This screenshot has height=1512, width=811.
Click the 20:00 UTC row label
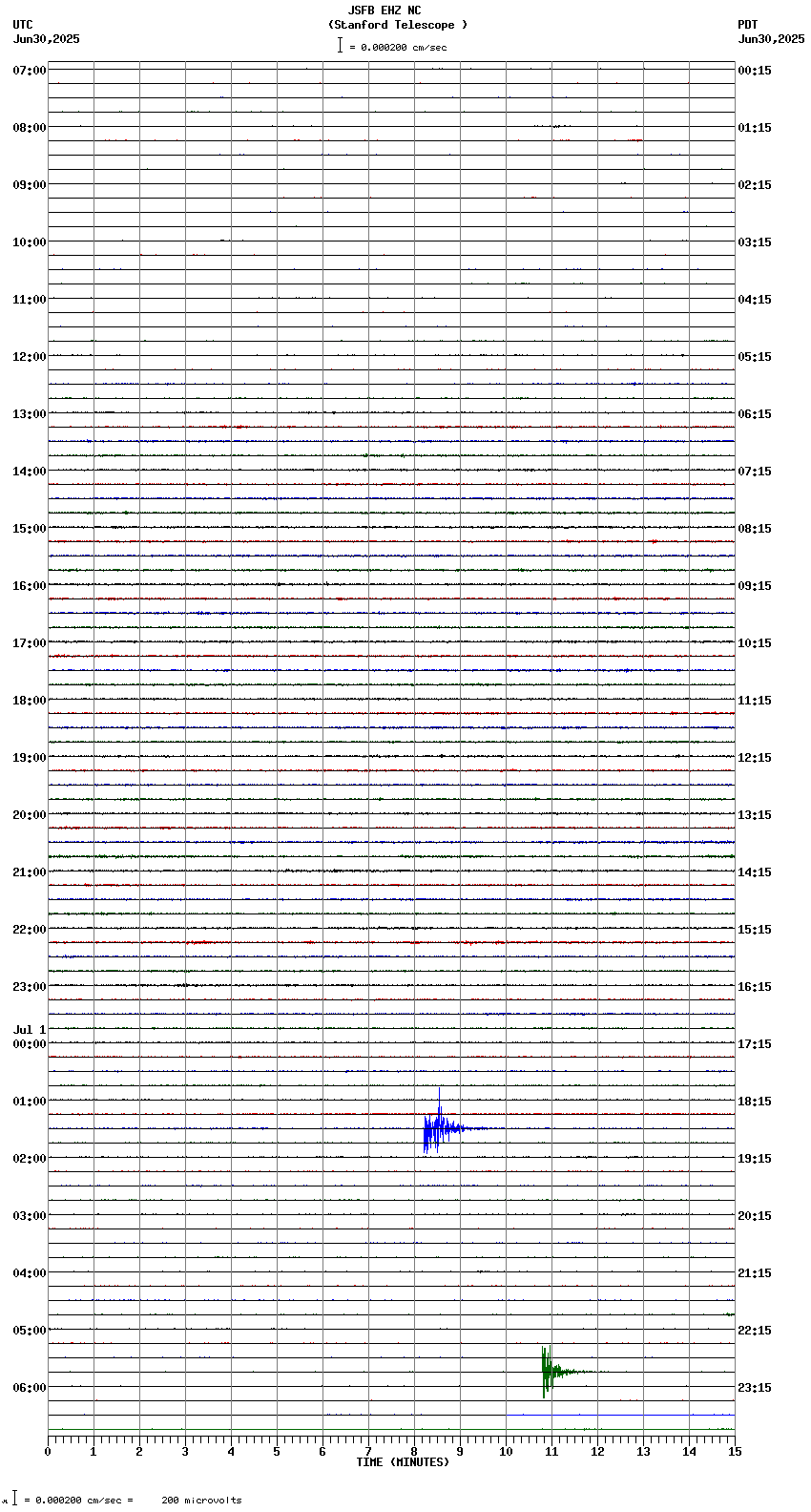(x=30, y=815)
